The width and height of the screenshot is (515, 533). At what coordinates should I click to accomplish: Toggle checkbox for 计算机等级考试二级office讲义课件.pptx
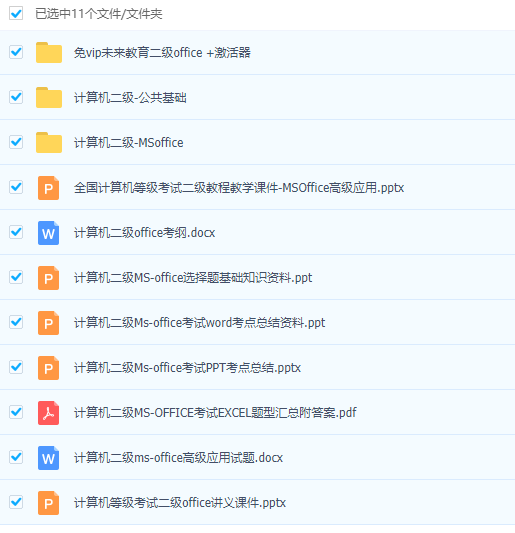(x=16, y=502)
